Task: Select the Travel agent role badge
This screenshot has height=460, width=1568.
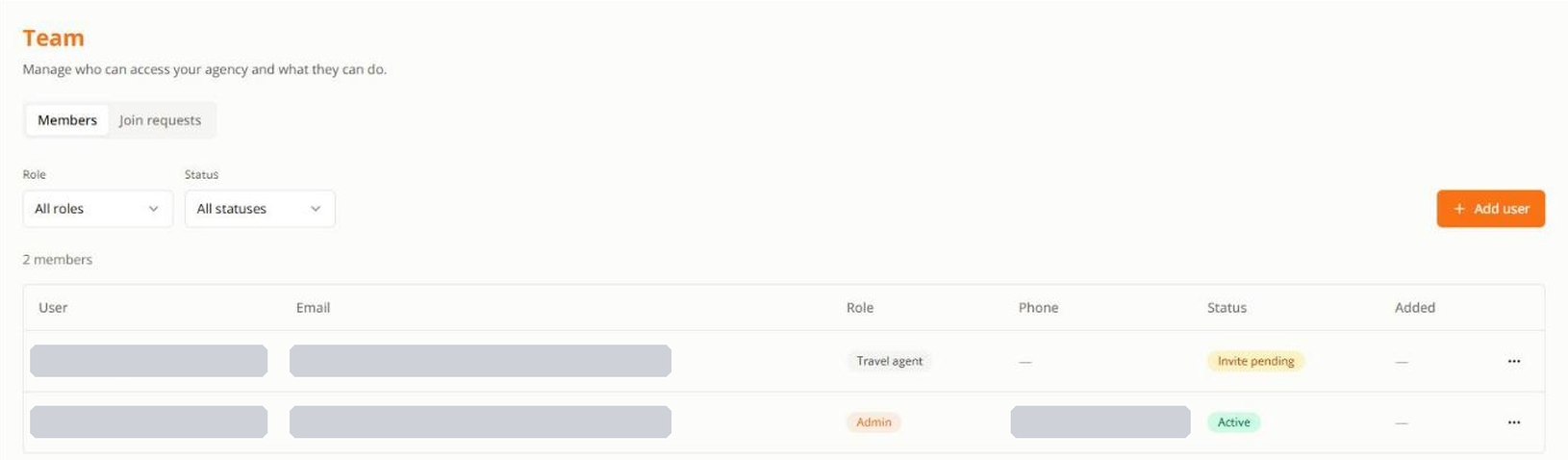Action: click(889, 361)
